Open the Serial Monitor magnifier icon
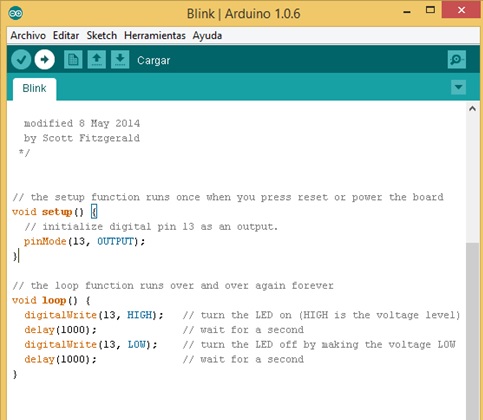This screenshot has height=420, width=483. 457,60
